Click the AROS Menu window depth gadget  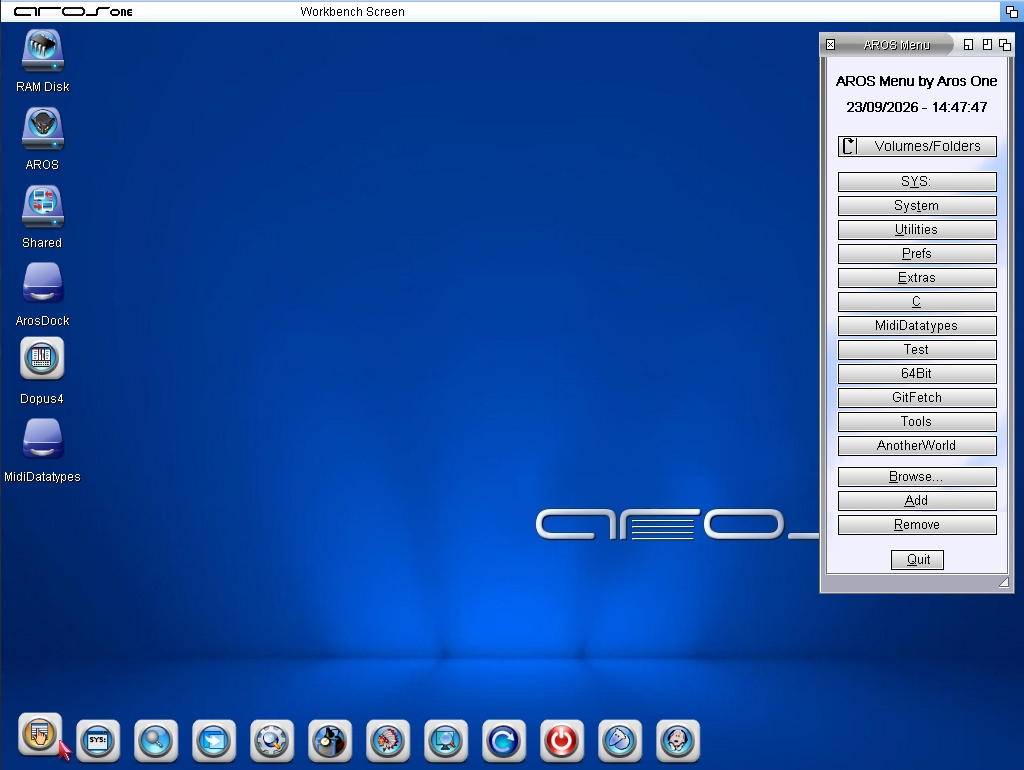click(1005, 44)
